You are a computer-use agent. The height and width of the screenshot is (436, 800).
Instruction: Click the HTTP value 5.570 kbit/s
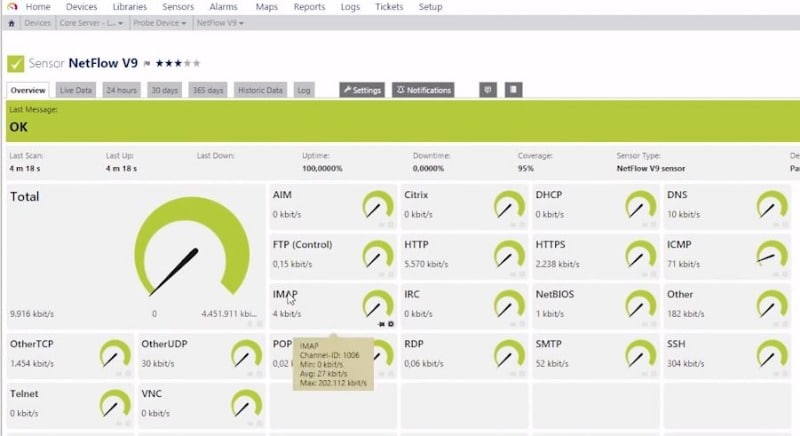[x=426, y=264]
